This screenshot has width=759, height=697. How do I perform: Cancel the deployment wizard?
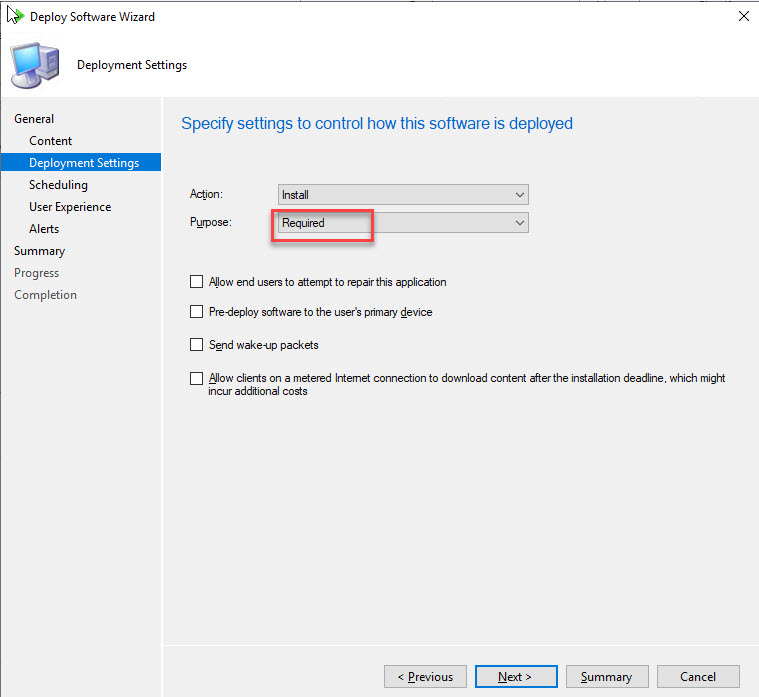(698, 677)
